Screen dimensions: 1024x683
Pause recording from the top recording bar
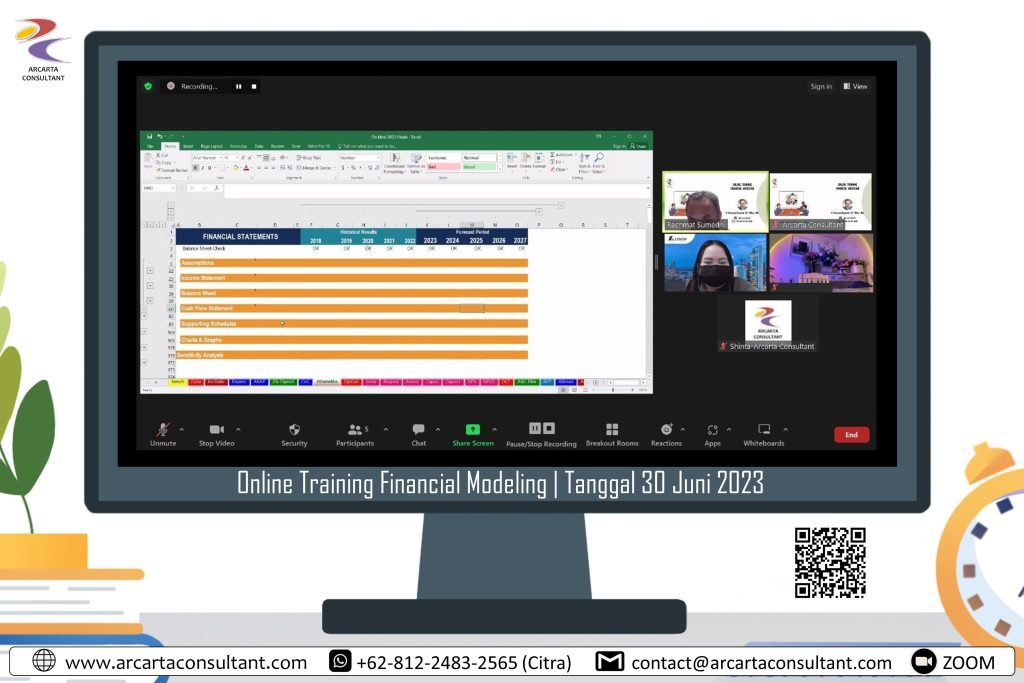(239, 87)
